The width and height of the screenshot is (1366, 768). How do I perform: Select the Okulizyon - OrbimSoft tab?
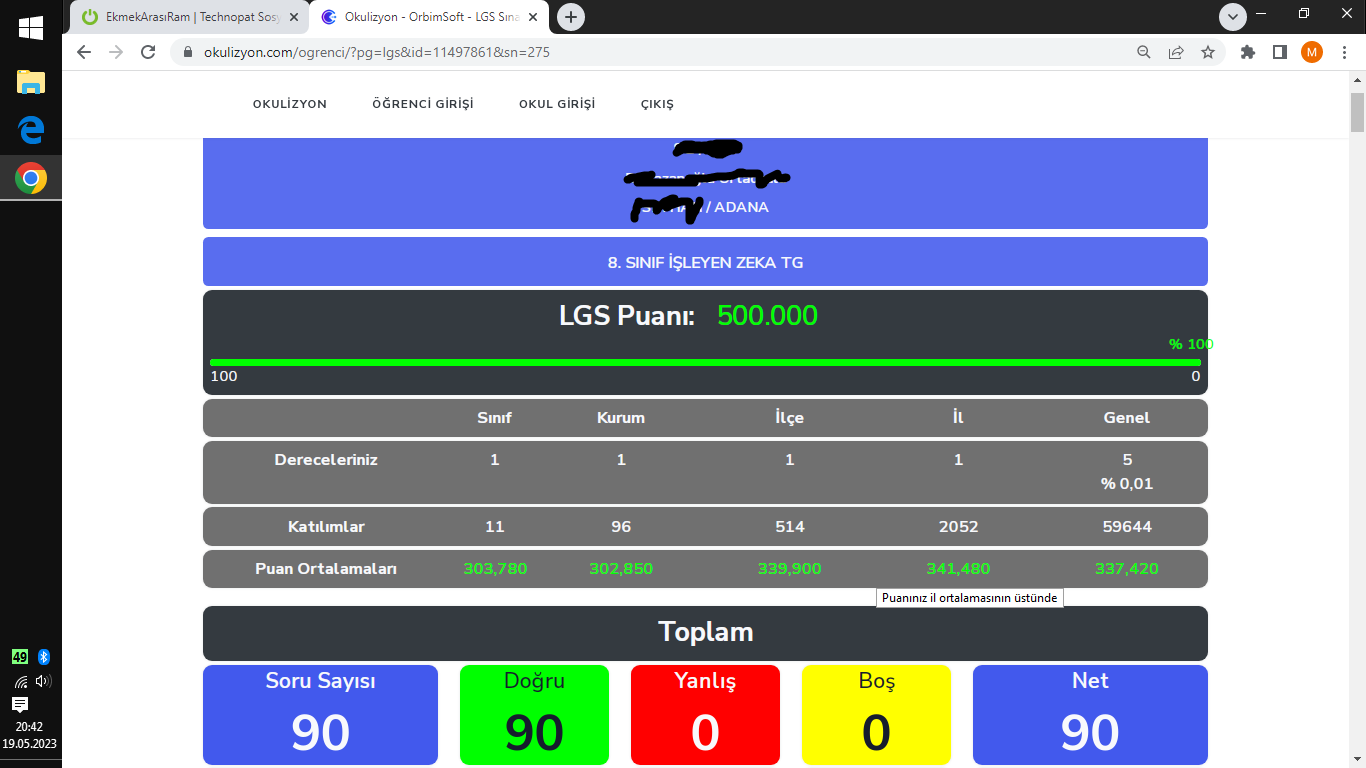point(429,17)
